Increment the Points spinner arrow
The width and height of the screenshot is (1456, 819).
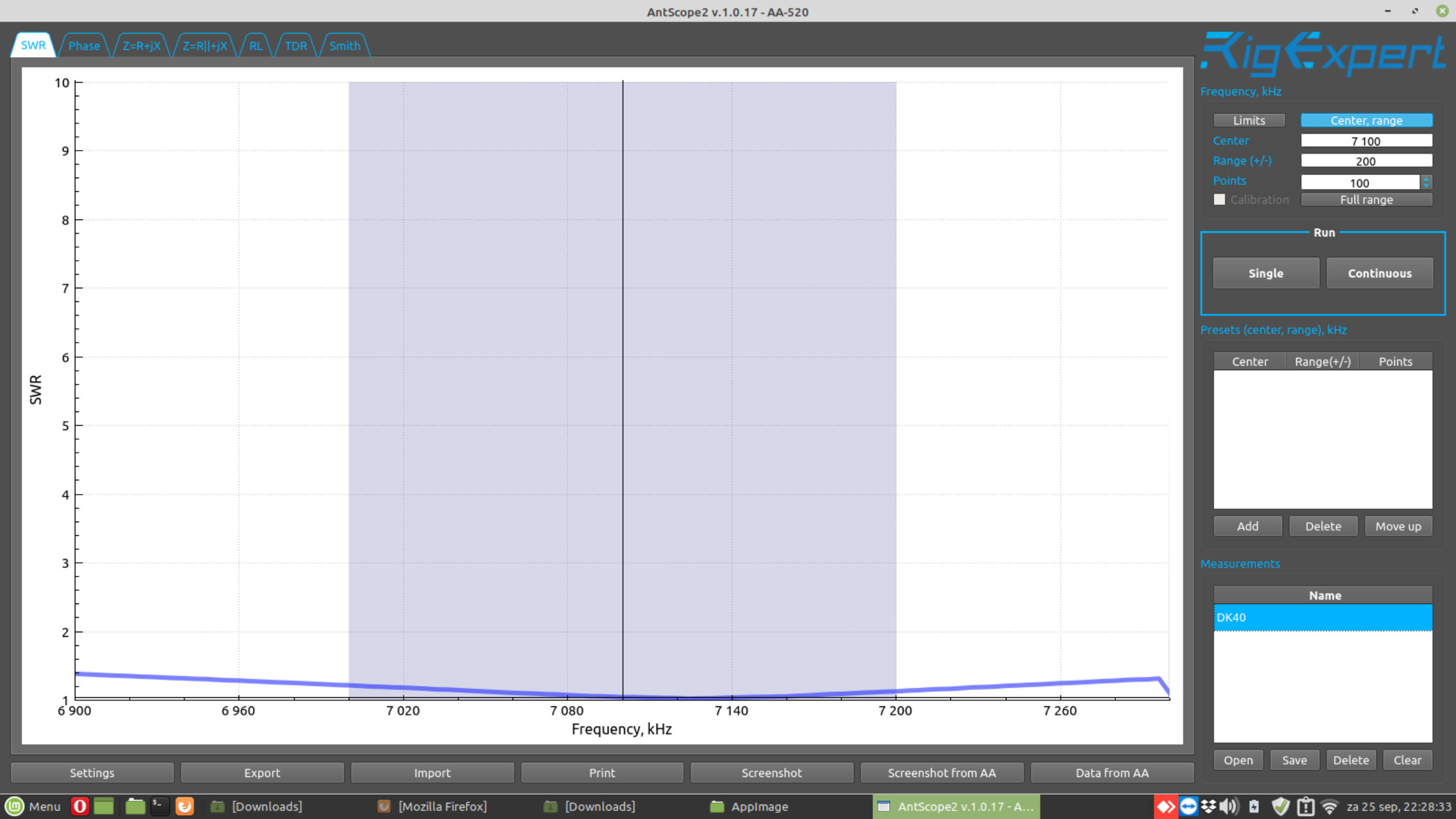point(1426,179)
